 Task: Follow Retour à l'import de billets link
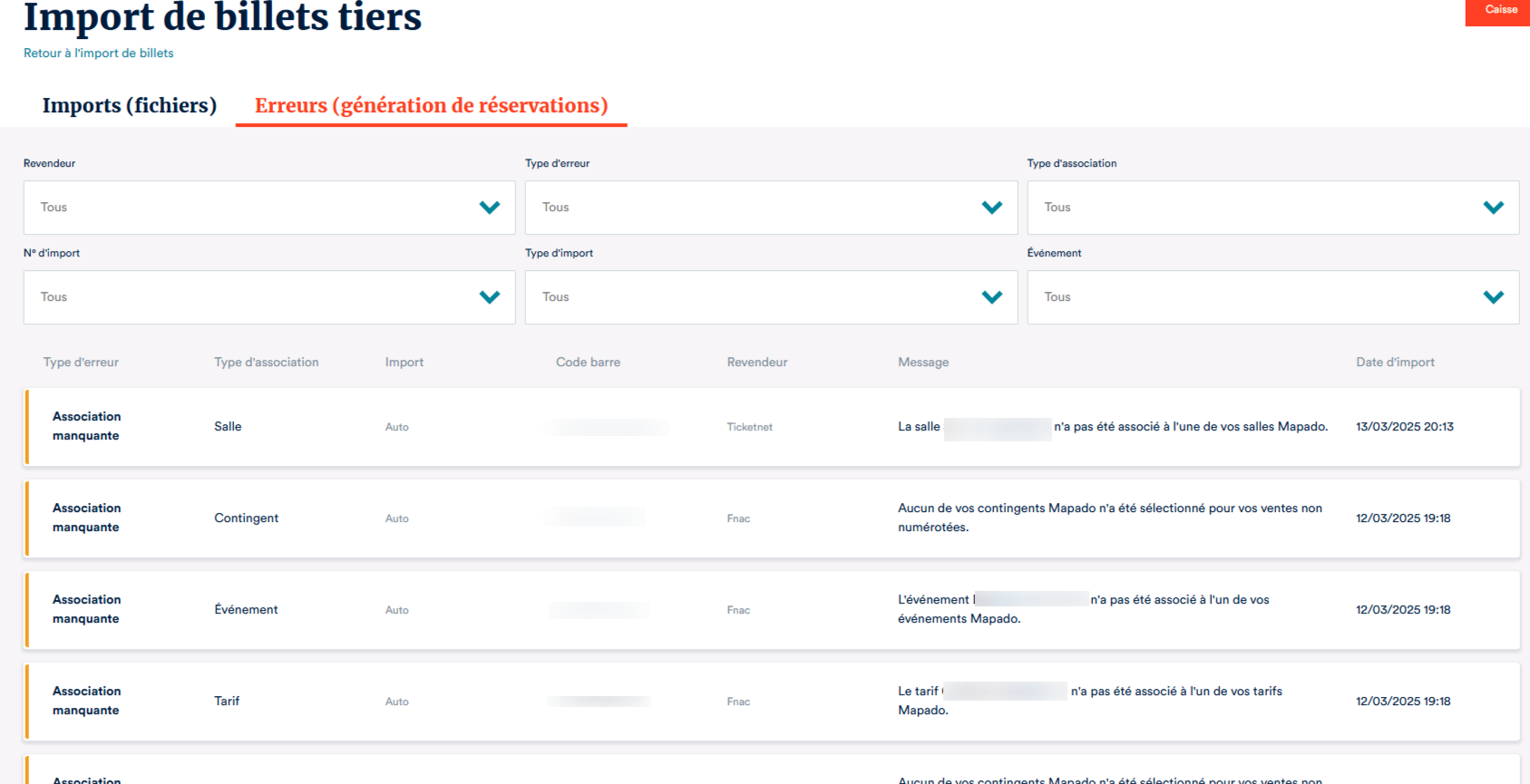click(98, 53)
